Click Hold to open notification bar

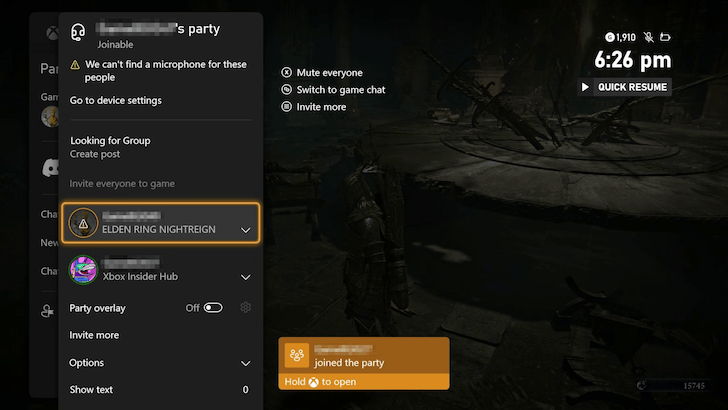click(x=364, y=382)
